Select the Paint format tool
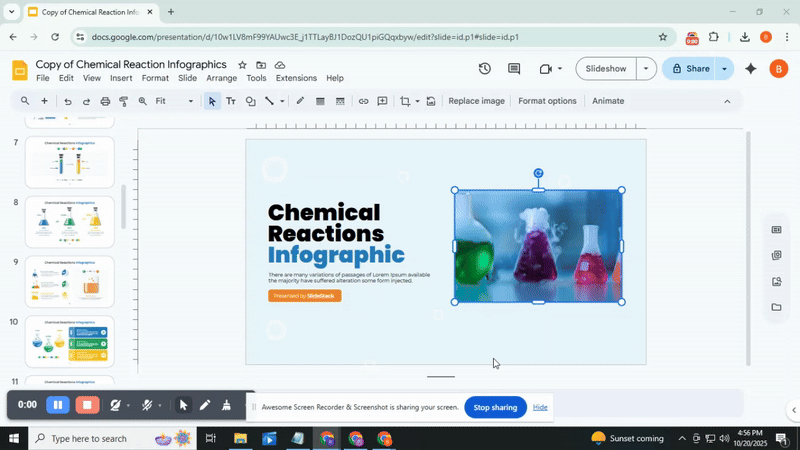 pos(124,101)
